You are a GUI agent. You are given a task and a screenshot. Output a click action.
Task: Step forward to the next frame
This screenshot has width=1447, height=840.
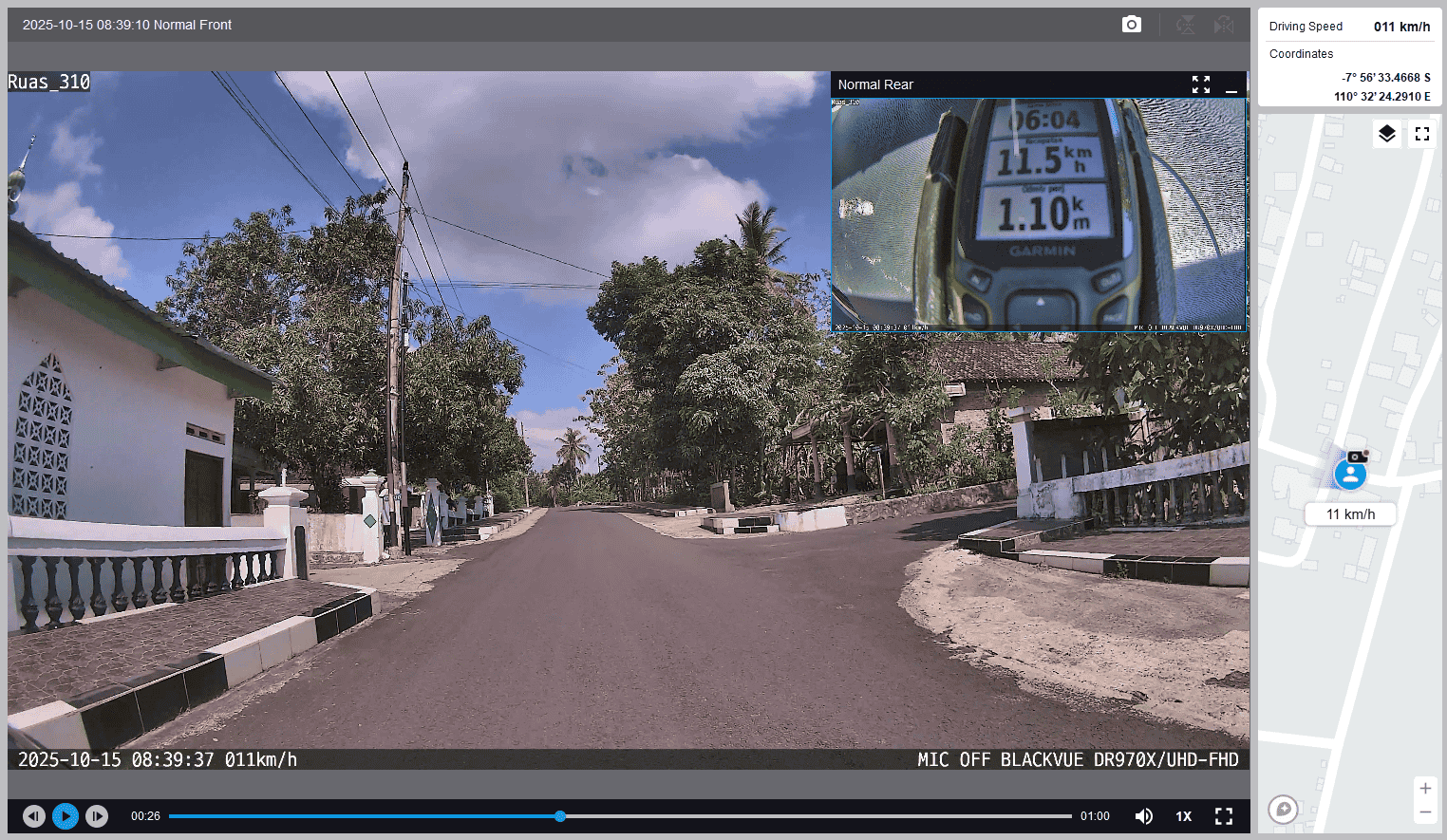coord(97,816)
